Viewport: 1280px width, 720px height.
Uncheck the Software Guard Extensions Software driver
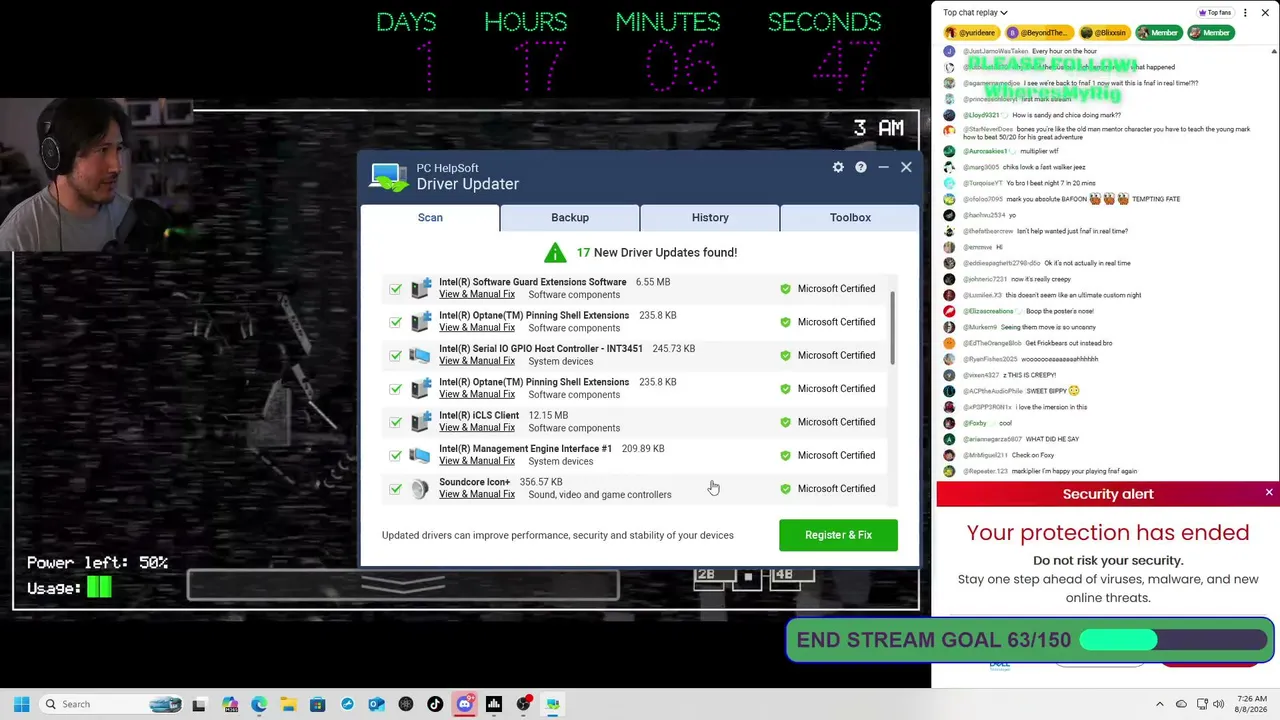tap(396, 289)
